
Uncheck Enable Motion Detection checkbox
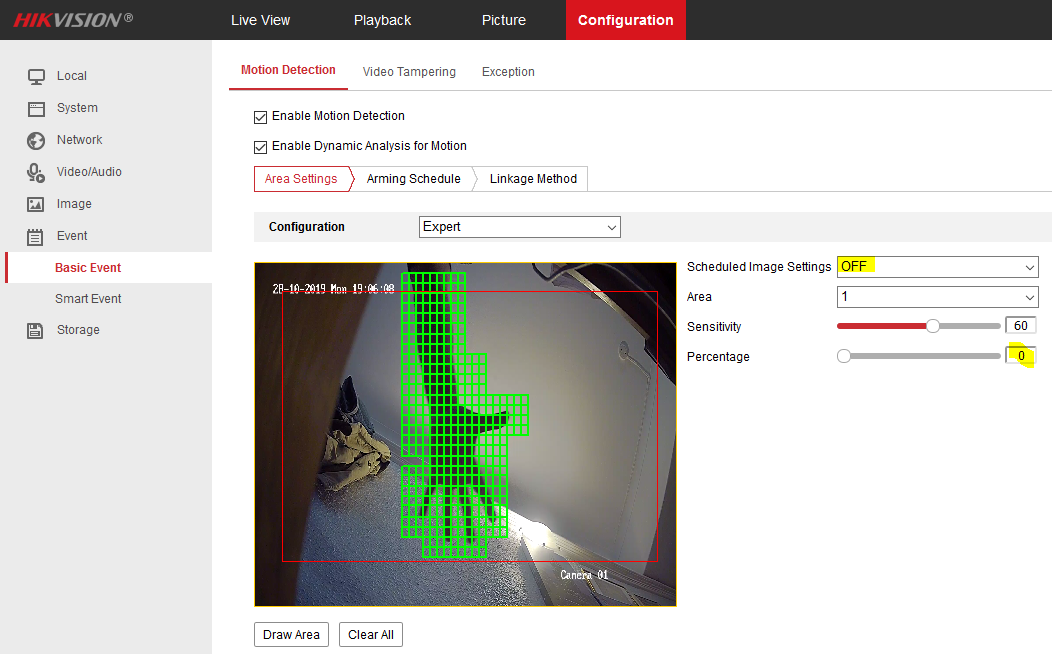tap(261, 117)
